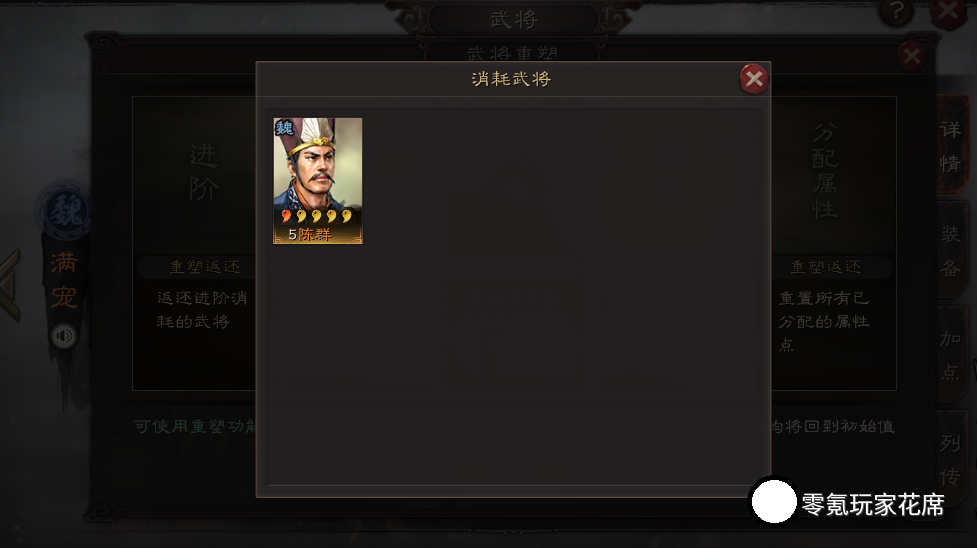
Task: Close the 武将重塑 panel
Action: (912, 57)
